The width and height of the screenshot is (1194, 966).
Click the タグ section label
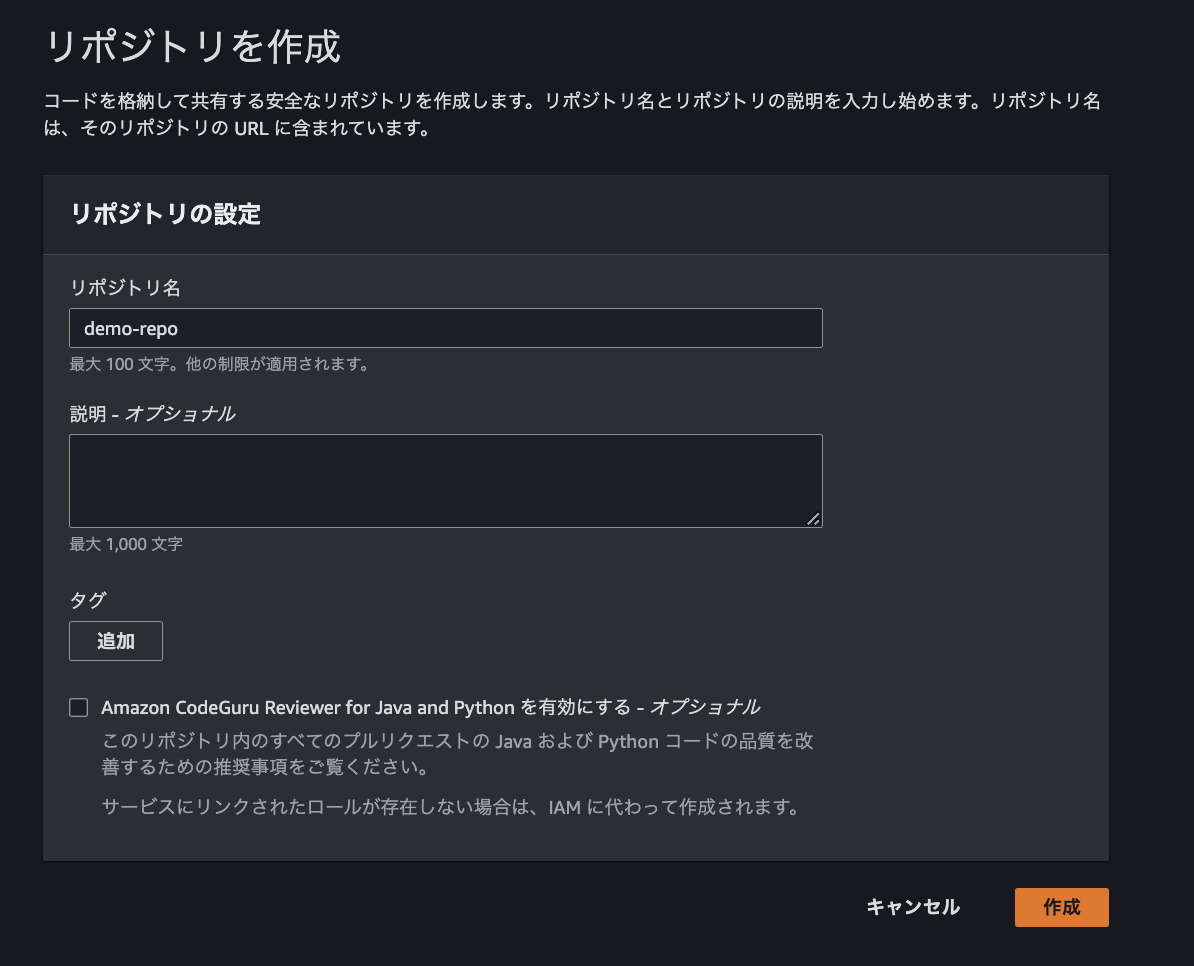click(x=87, y=600)
